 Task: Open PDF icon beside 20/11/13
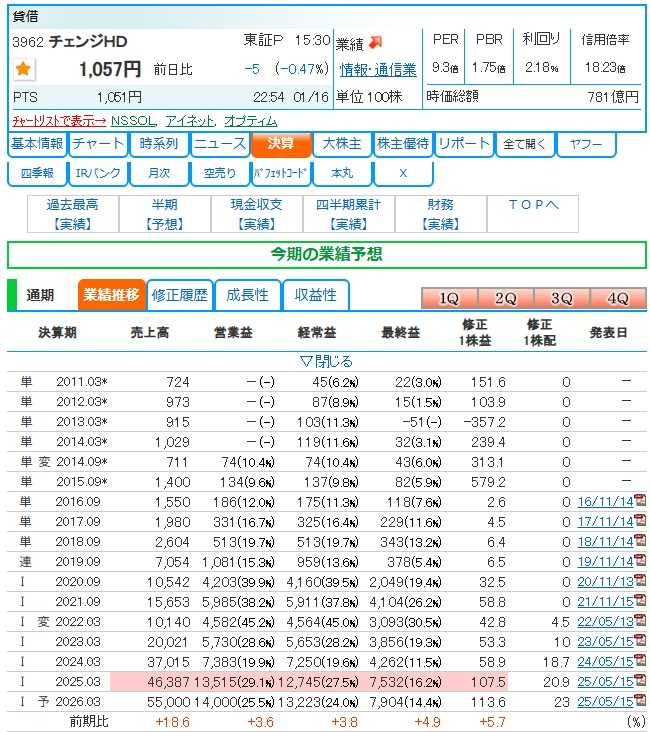coord(640,581)
